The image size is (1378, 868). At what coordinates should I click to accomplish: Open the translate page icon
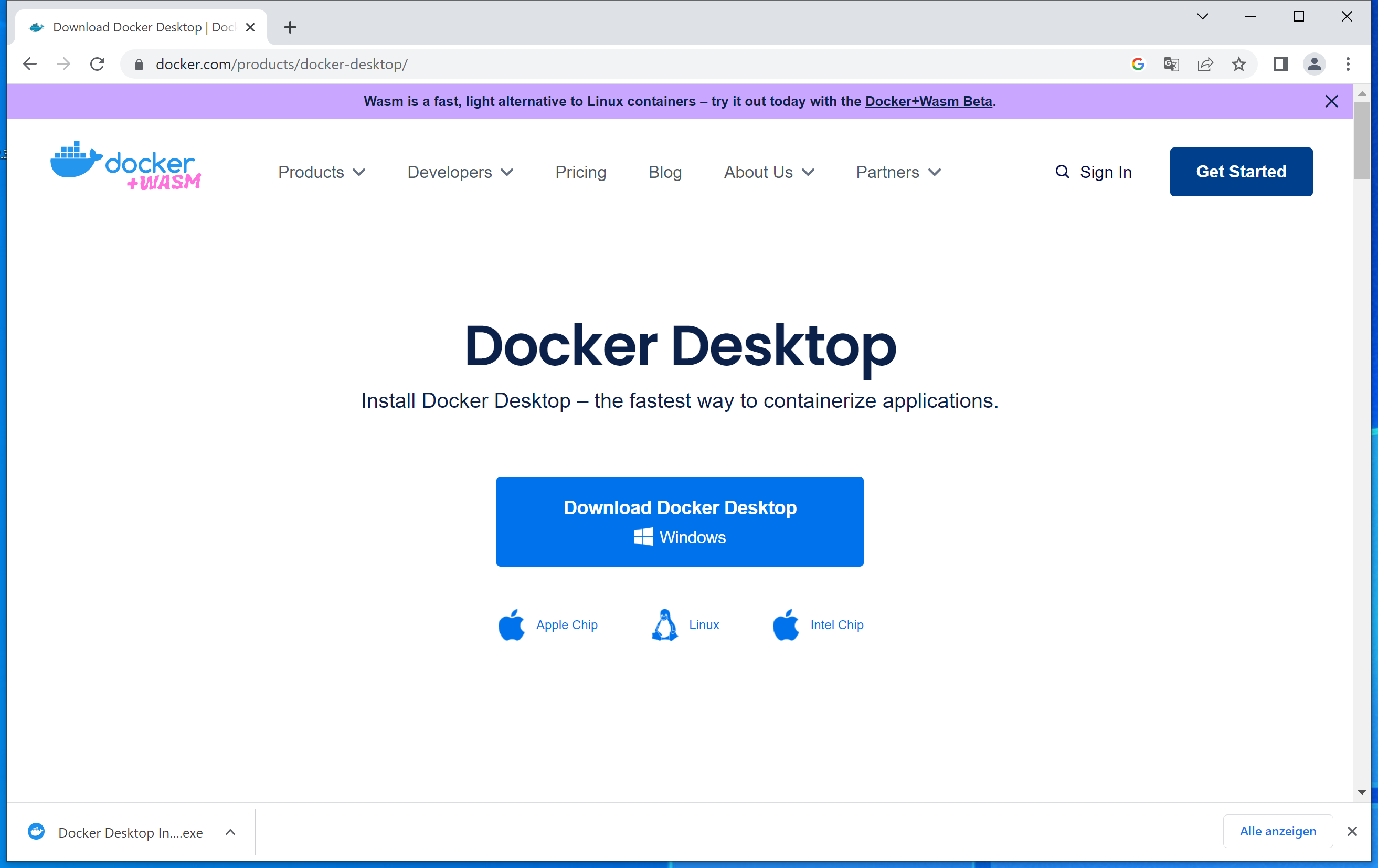pyautogui.click(x=1171, y=64)
